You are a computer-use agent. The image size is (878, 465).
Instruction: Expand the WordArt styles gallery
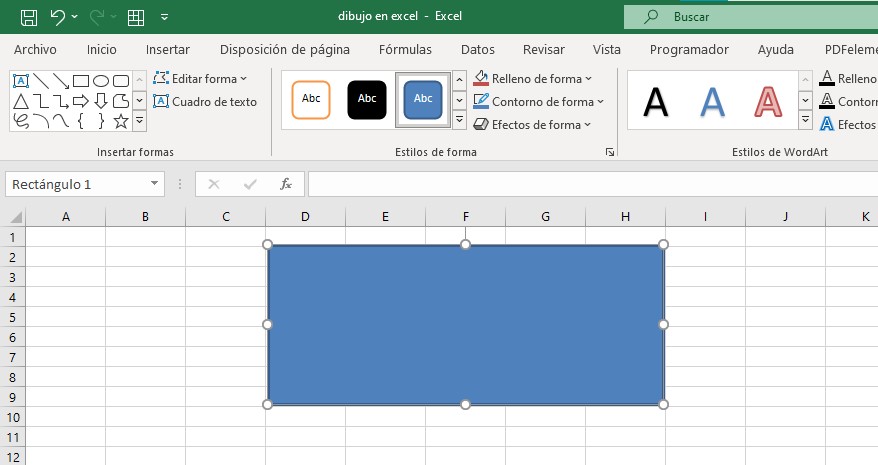805,120
